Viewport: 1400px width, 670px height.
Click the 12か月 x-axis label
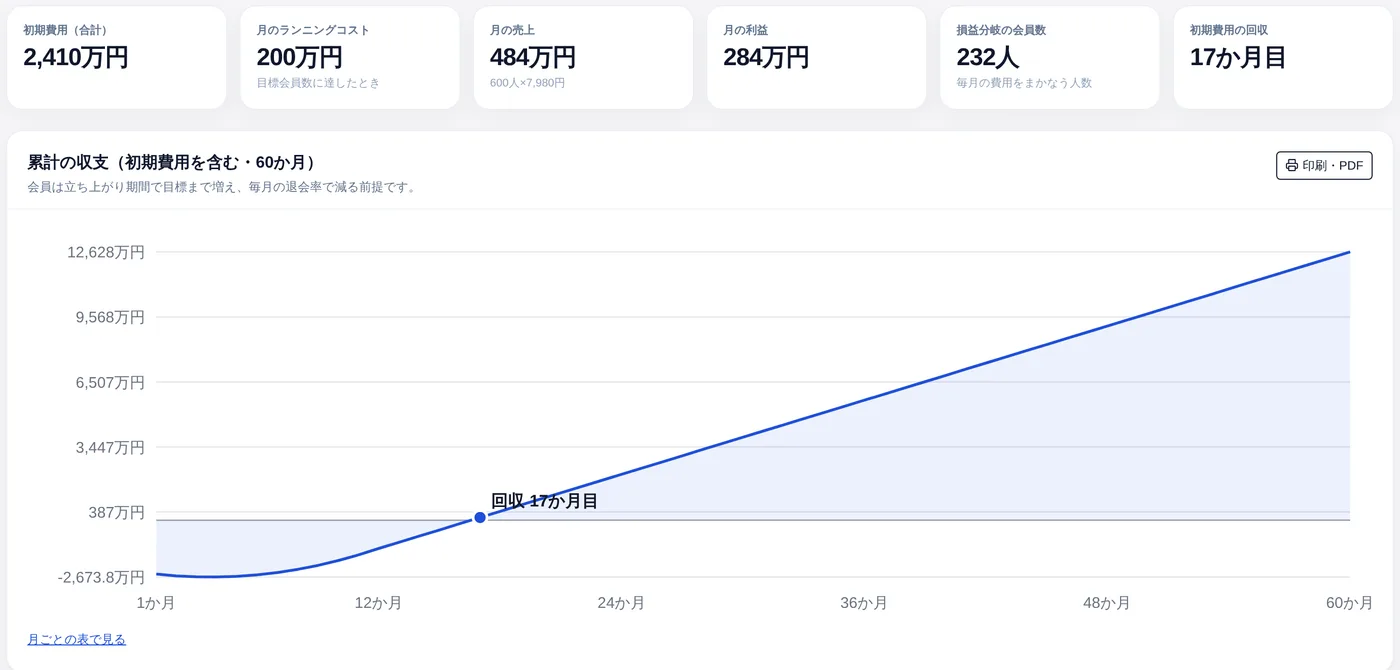pos(379,603)
